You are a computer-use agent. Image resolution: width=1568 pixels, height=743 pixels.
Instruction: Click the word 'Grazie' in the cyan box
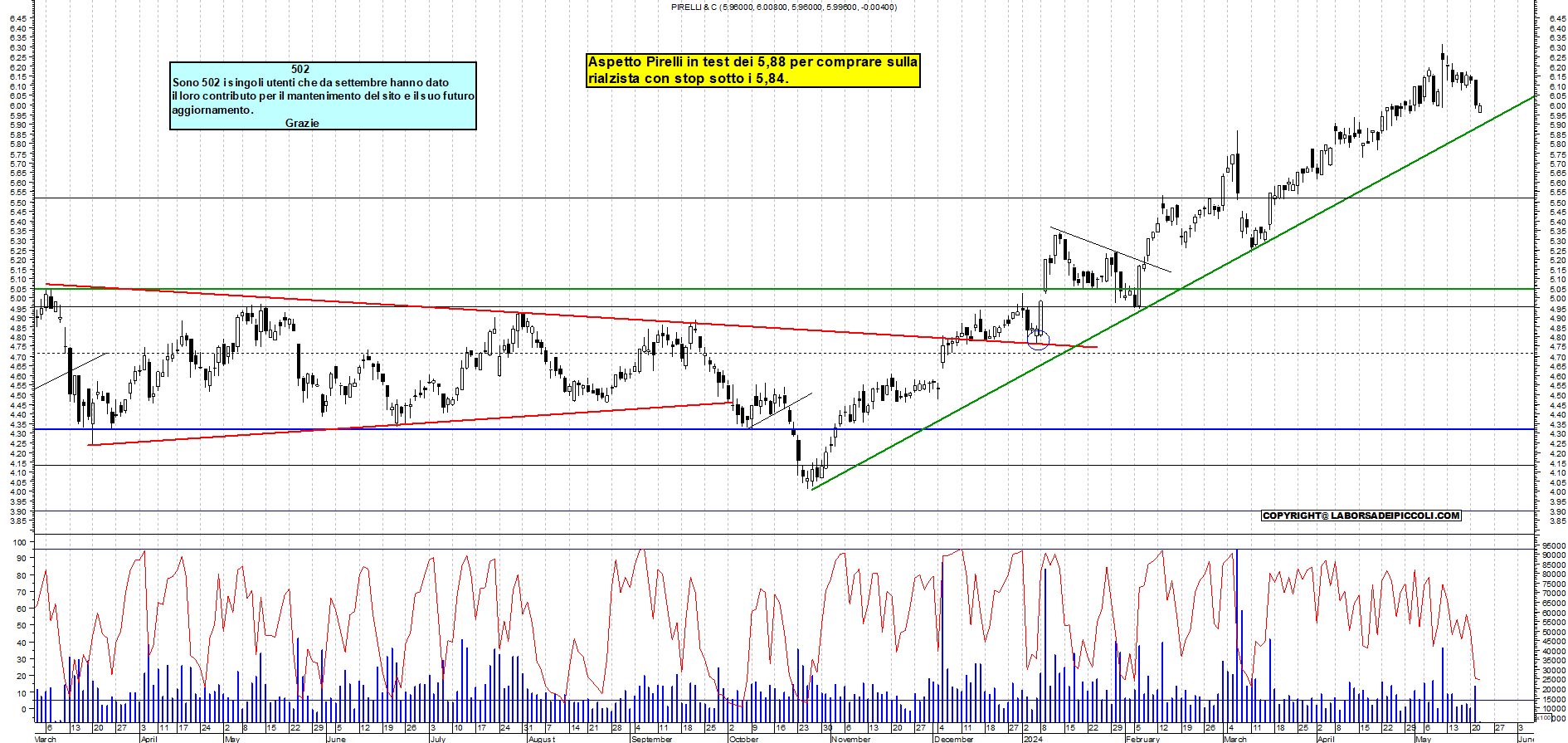tap(302, 123)
